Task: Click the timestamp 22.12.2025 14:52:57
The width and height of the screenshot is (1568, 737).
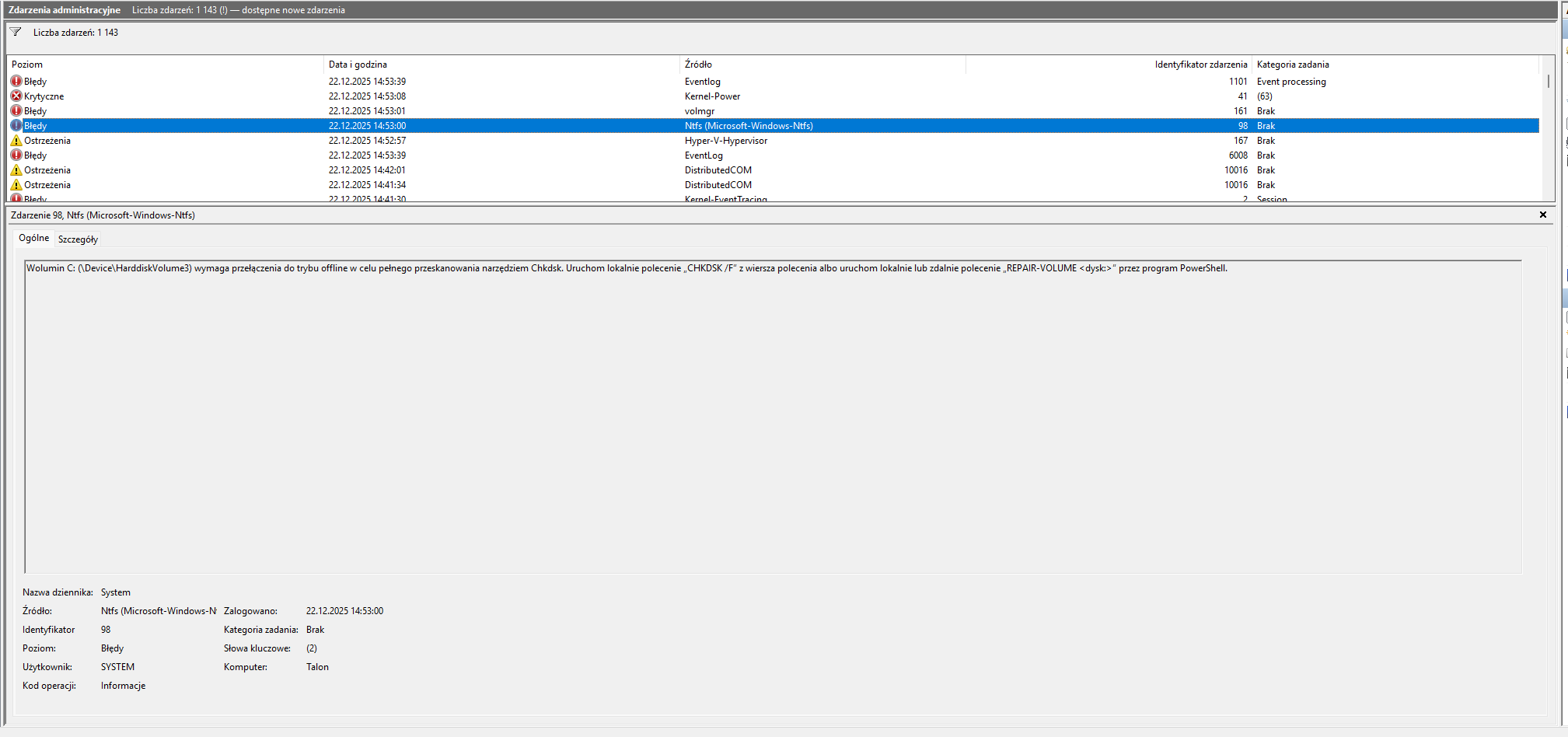Action: pos(367,141)
